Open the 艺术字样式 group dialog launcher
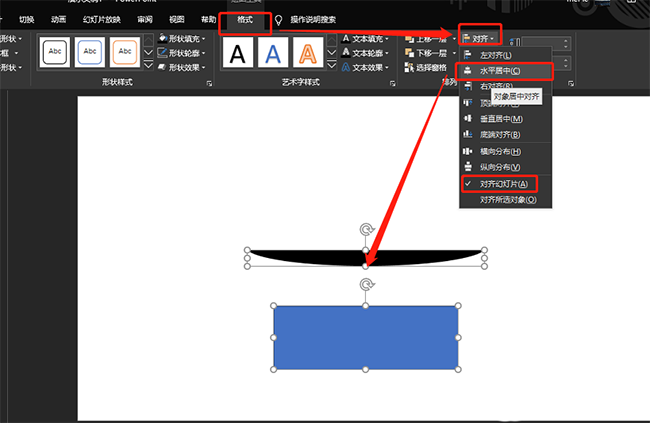 point(393,83)
